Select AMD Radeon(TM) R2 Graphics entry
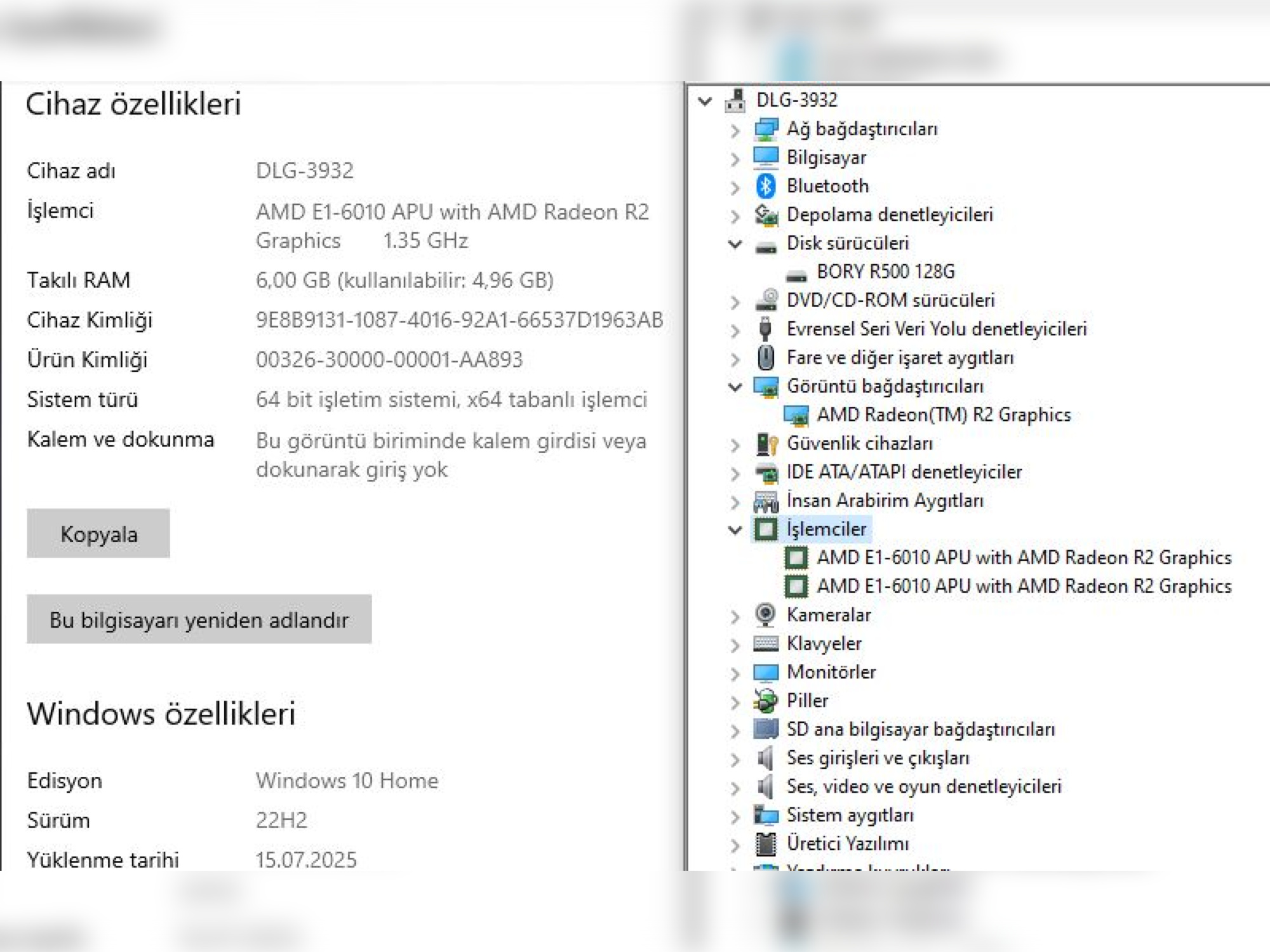The height and width of the screenshot is (952, 1270). pyautogui.click(x=944, y=414)
